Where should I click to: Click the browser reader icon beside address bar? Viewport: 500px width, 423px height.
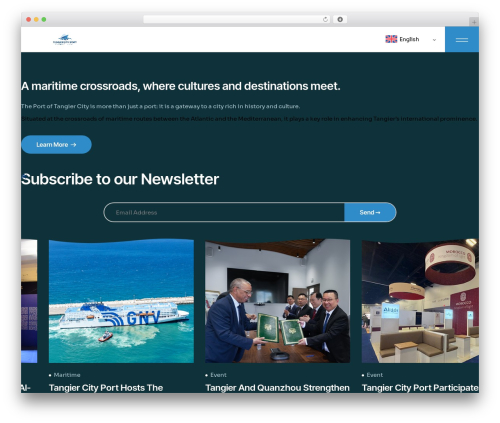[x=340, y=19]
